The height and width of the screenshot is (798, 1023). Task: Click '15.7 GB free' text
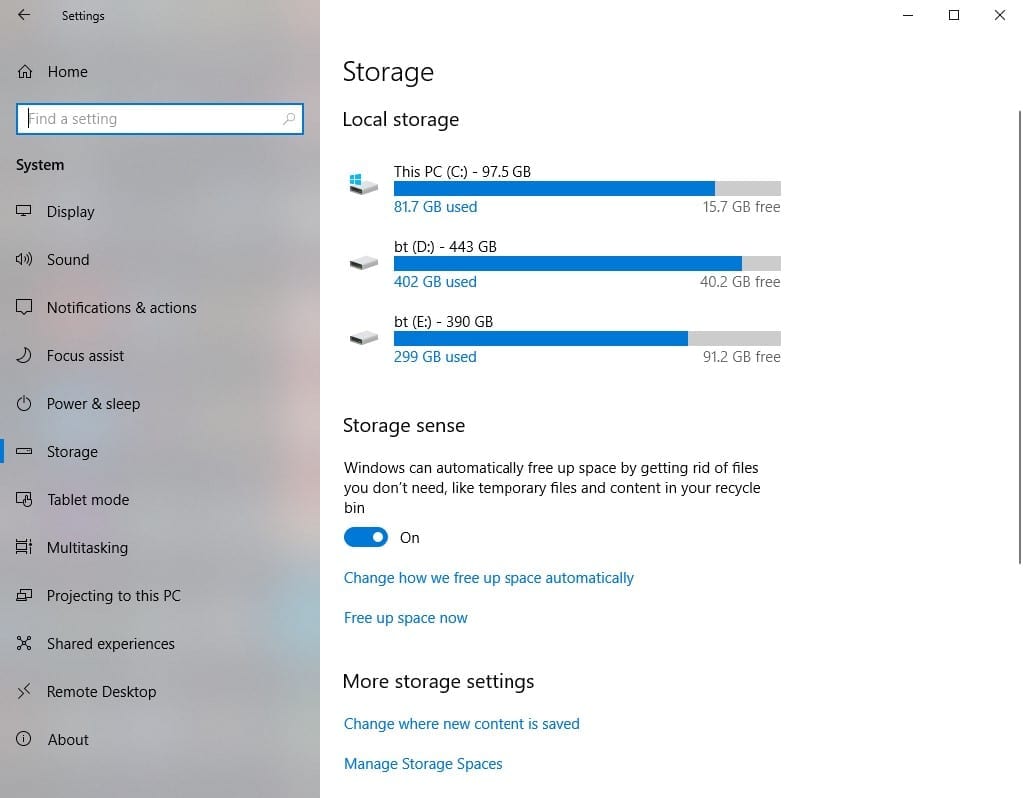pos(741,207)
